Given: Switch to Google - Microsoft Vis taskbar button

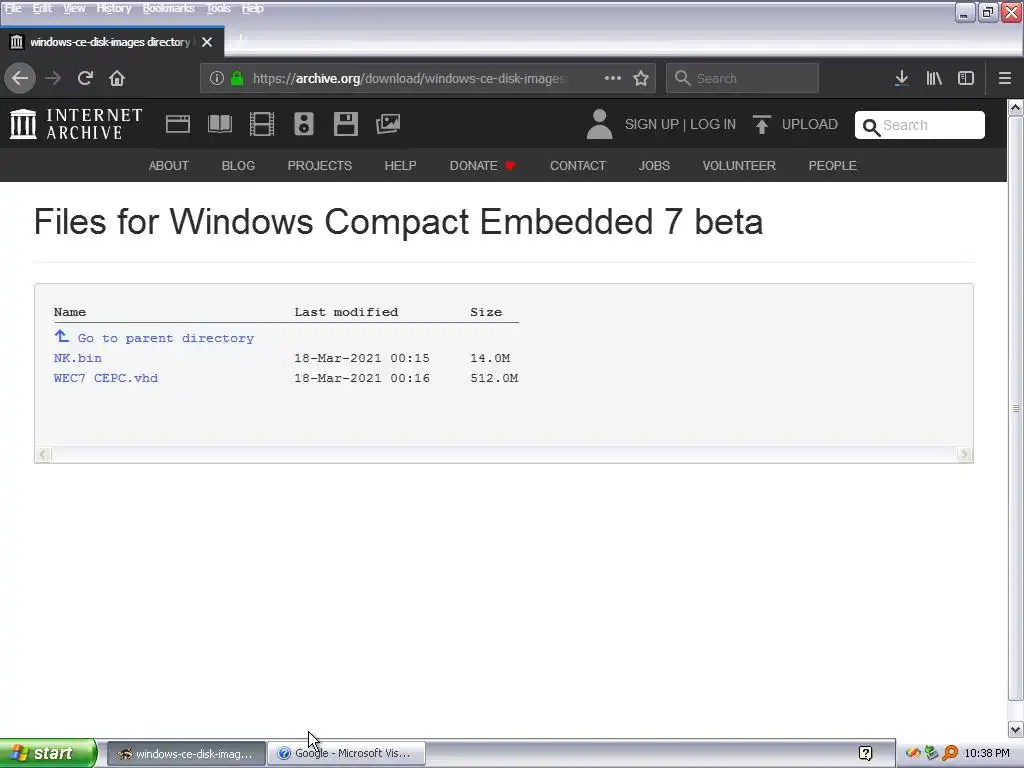Looking at the screenshot, I should pos(347,754).
